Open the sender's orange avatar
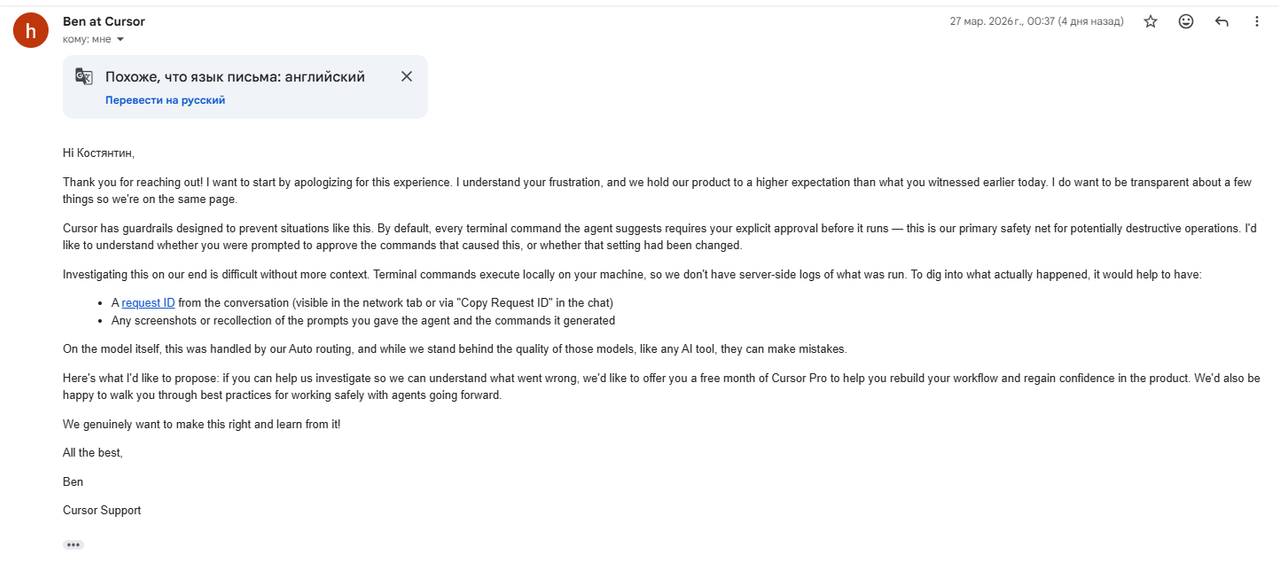The height and width of the screenshot is (563, 1279). click(x=31, y=30)
